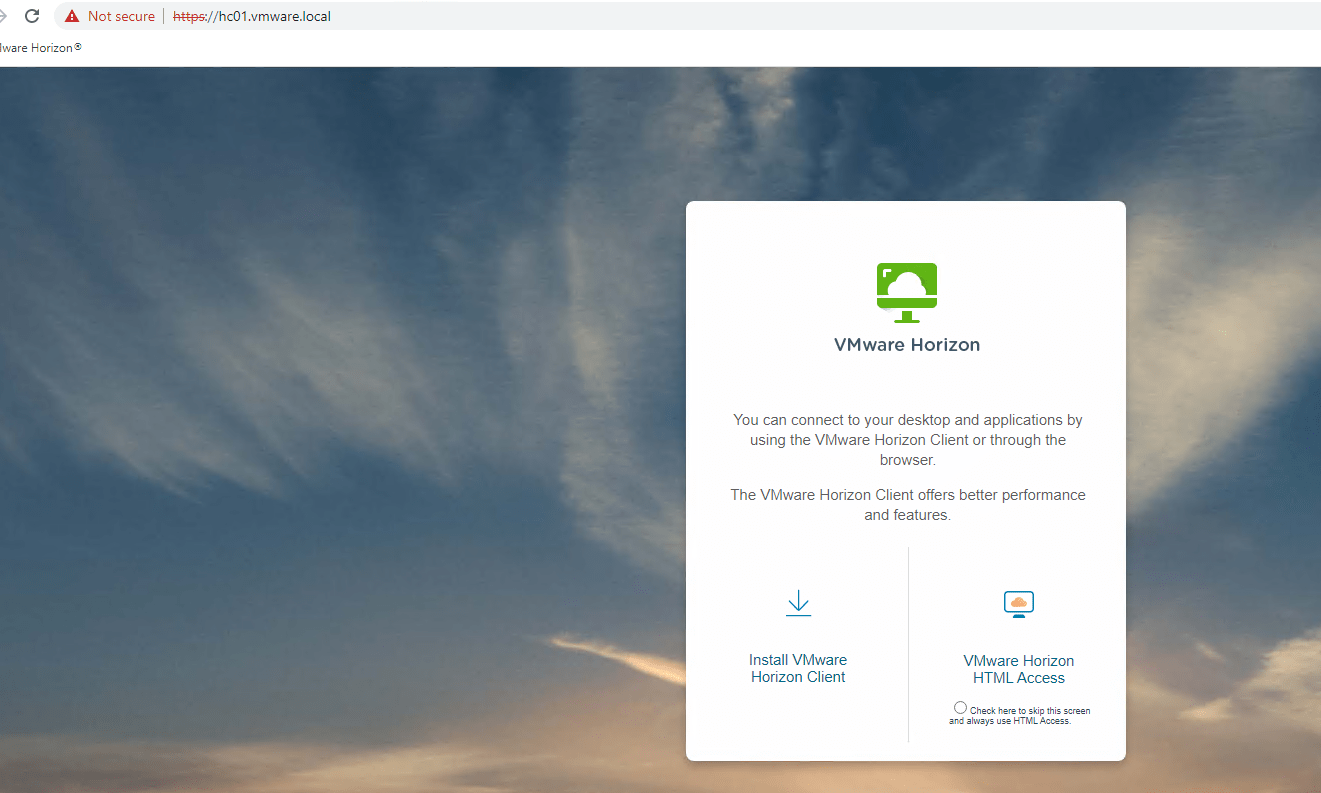Click the orange cloud inside the HTML Access monitor icon

[x=1018, y=602]
